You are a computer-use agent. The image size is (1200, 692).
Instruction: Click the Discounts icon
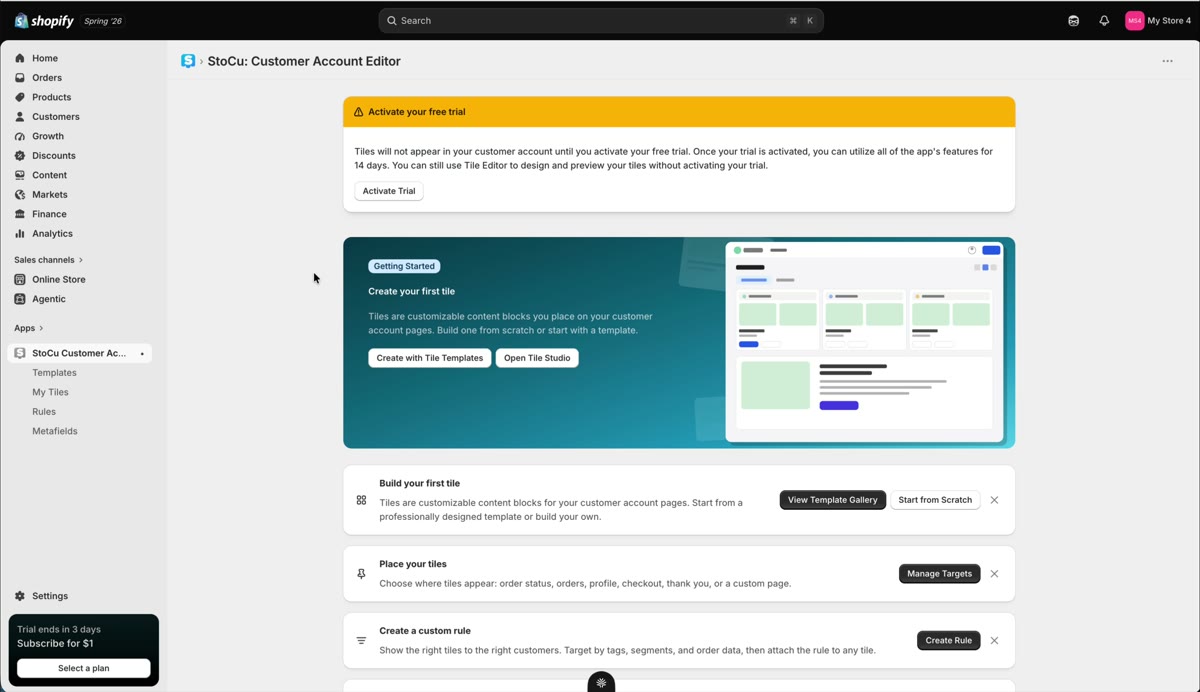[20, 156]
